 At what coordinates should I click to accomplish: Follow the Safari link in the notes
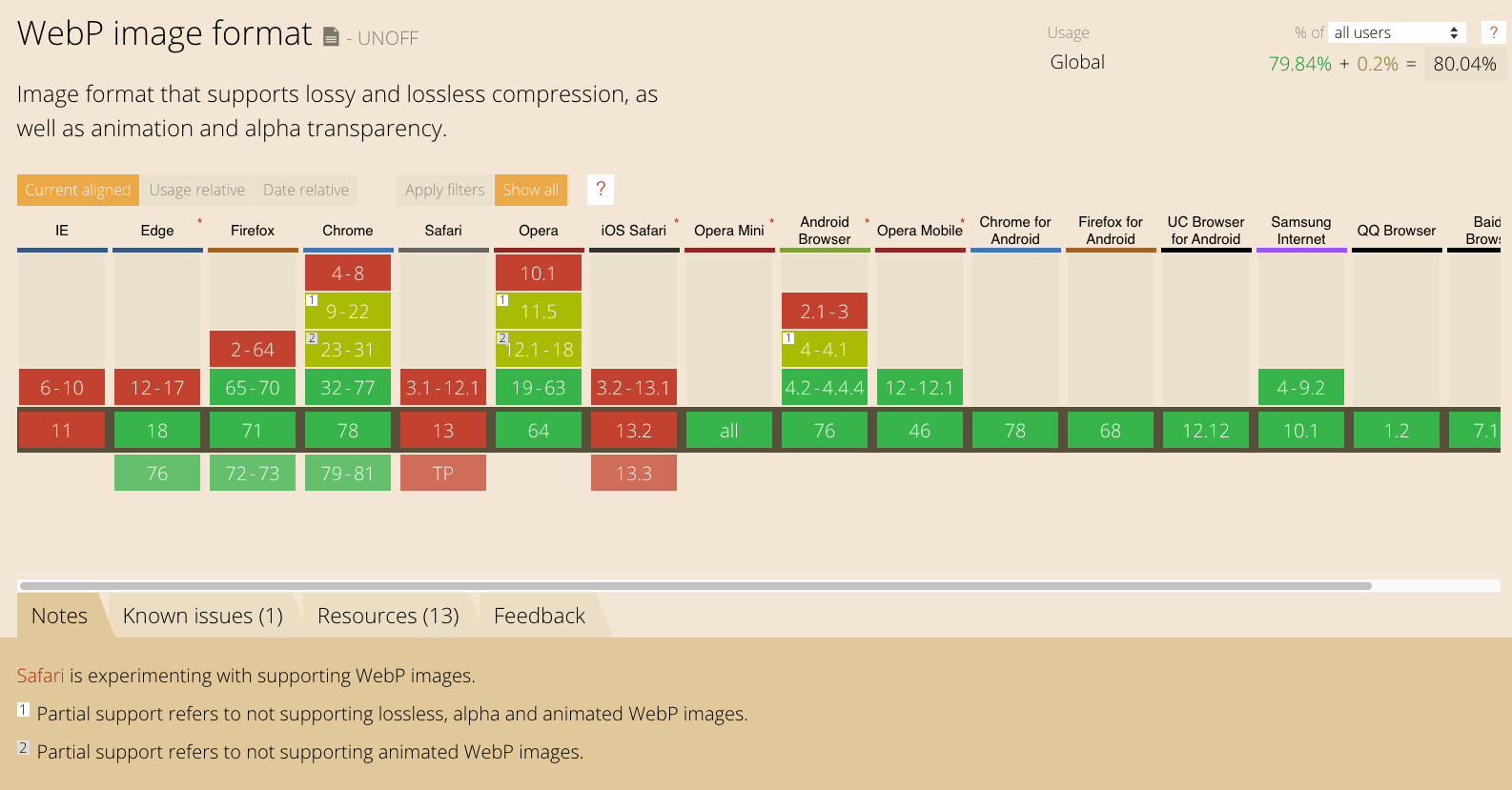[40, 676]
